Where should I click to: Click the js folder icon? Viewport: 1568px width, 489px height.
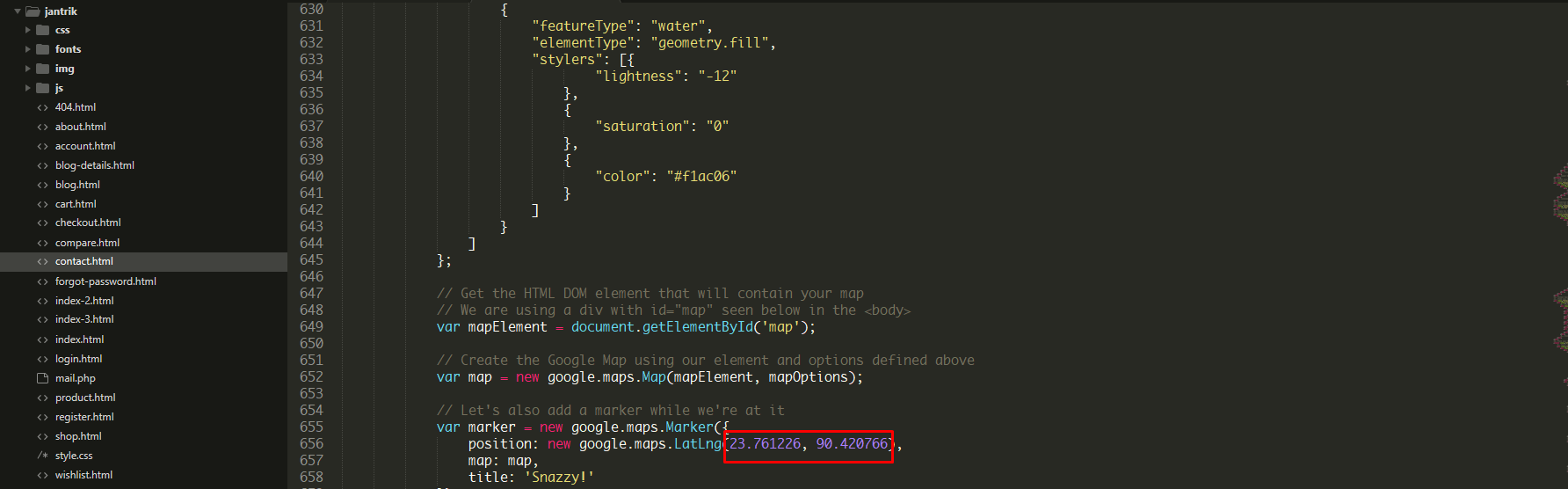coord(42,88)
